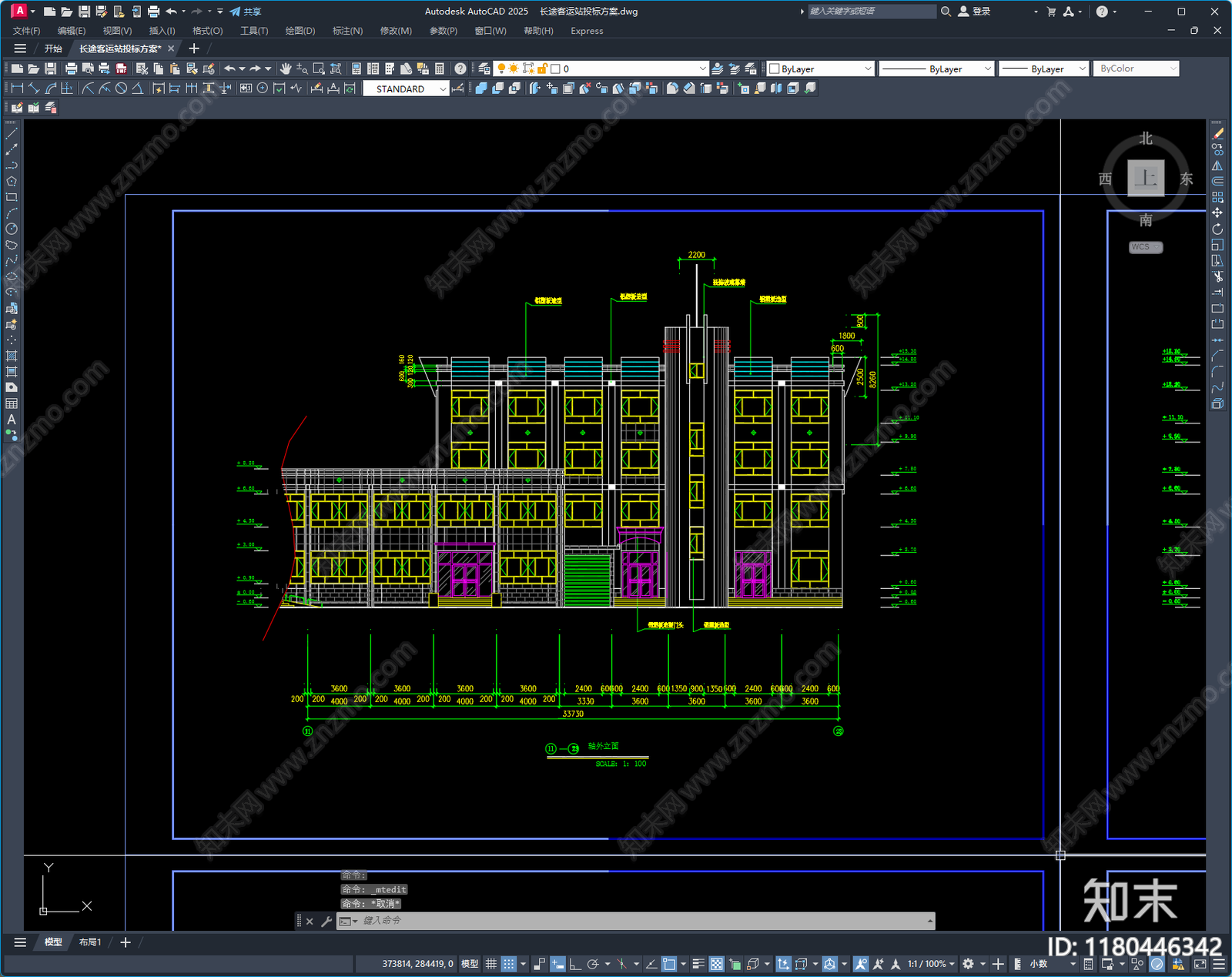The height and width of the screenshot is (977, 1232).
Task: Click the Save icon in the standard toolbar
Action: tap(50, 69)
